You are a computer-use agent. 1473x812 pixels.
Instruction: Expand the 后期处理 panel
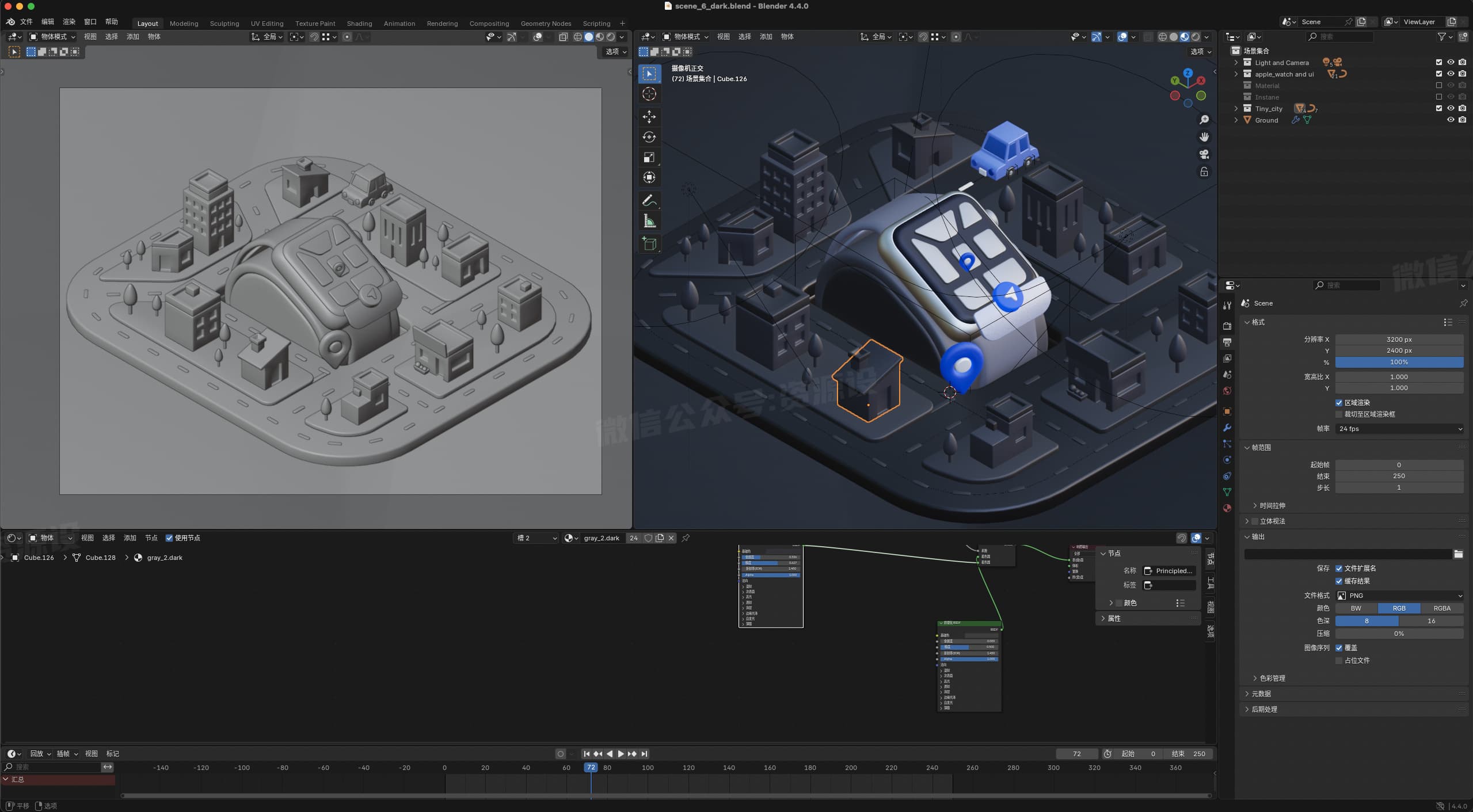(1263, 710)
